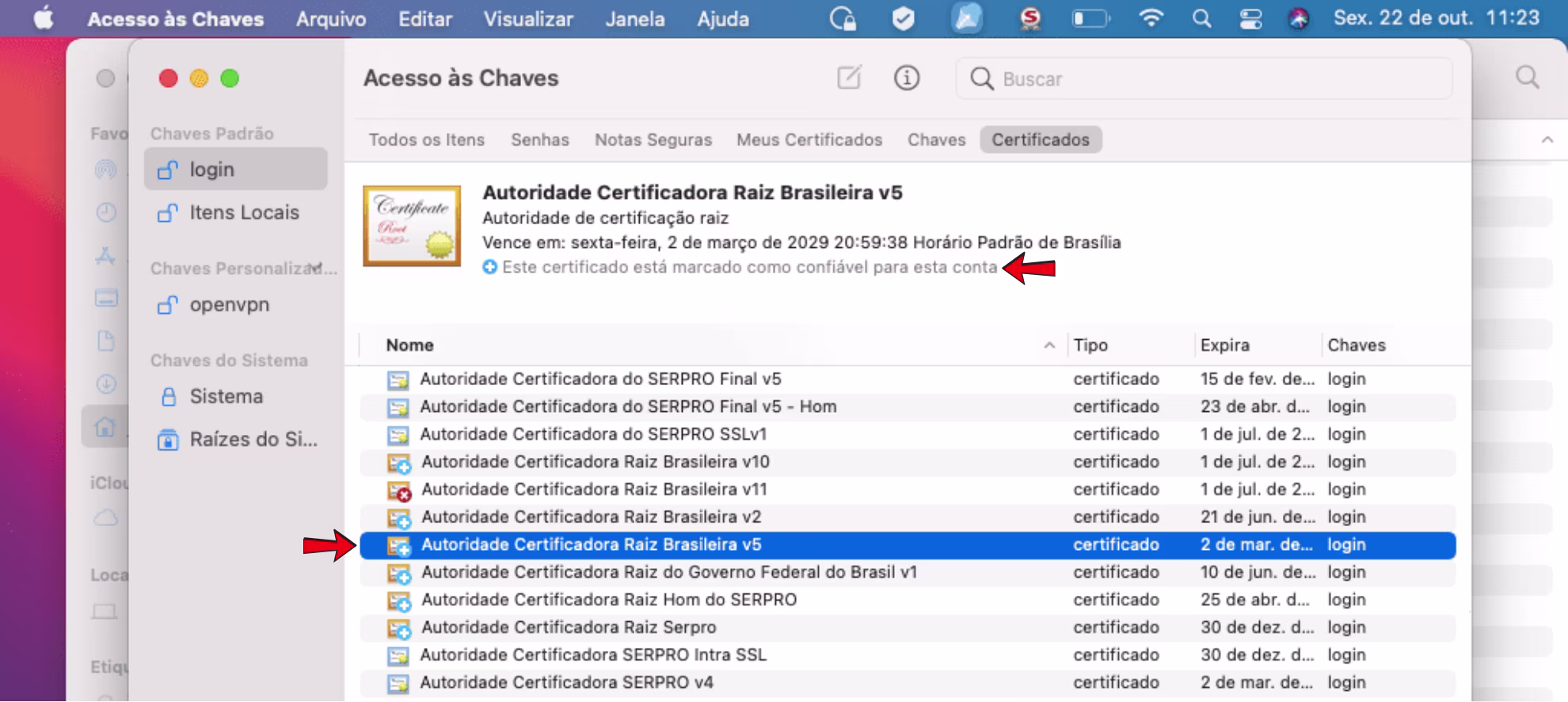Select Raiz Hom do SERPRO certificate
1568x702 pixels.
(x=908, y=600)
